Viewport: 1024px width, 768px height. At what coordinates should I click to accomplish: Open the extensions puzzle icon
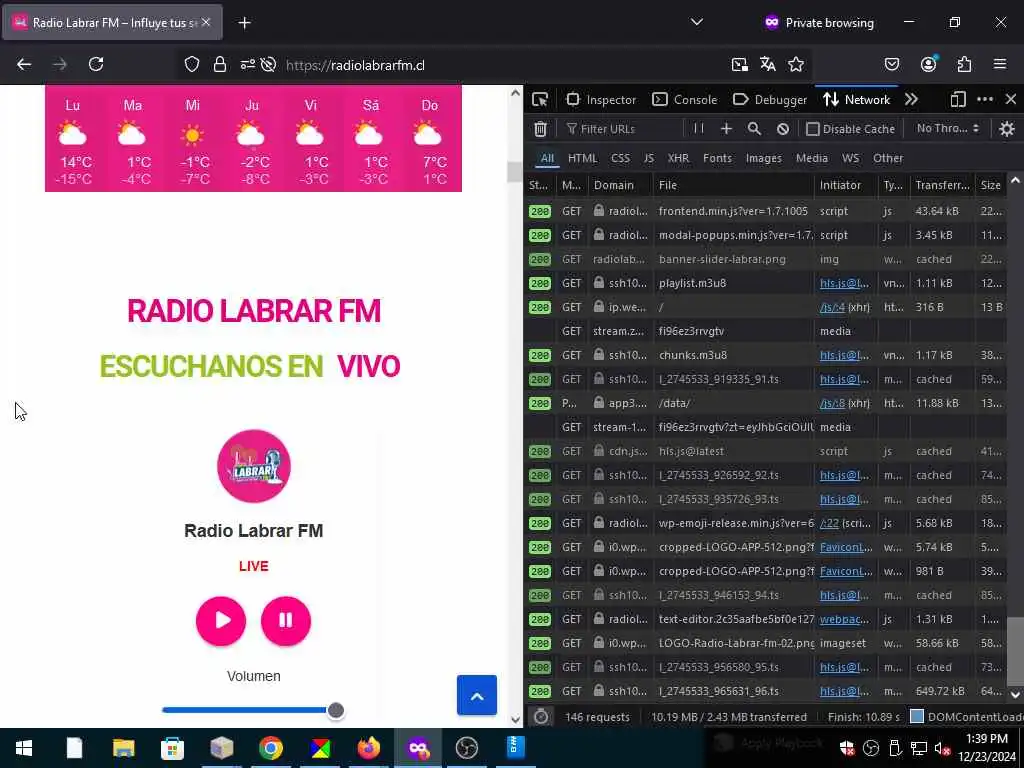(964, 64)
